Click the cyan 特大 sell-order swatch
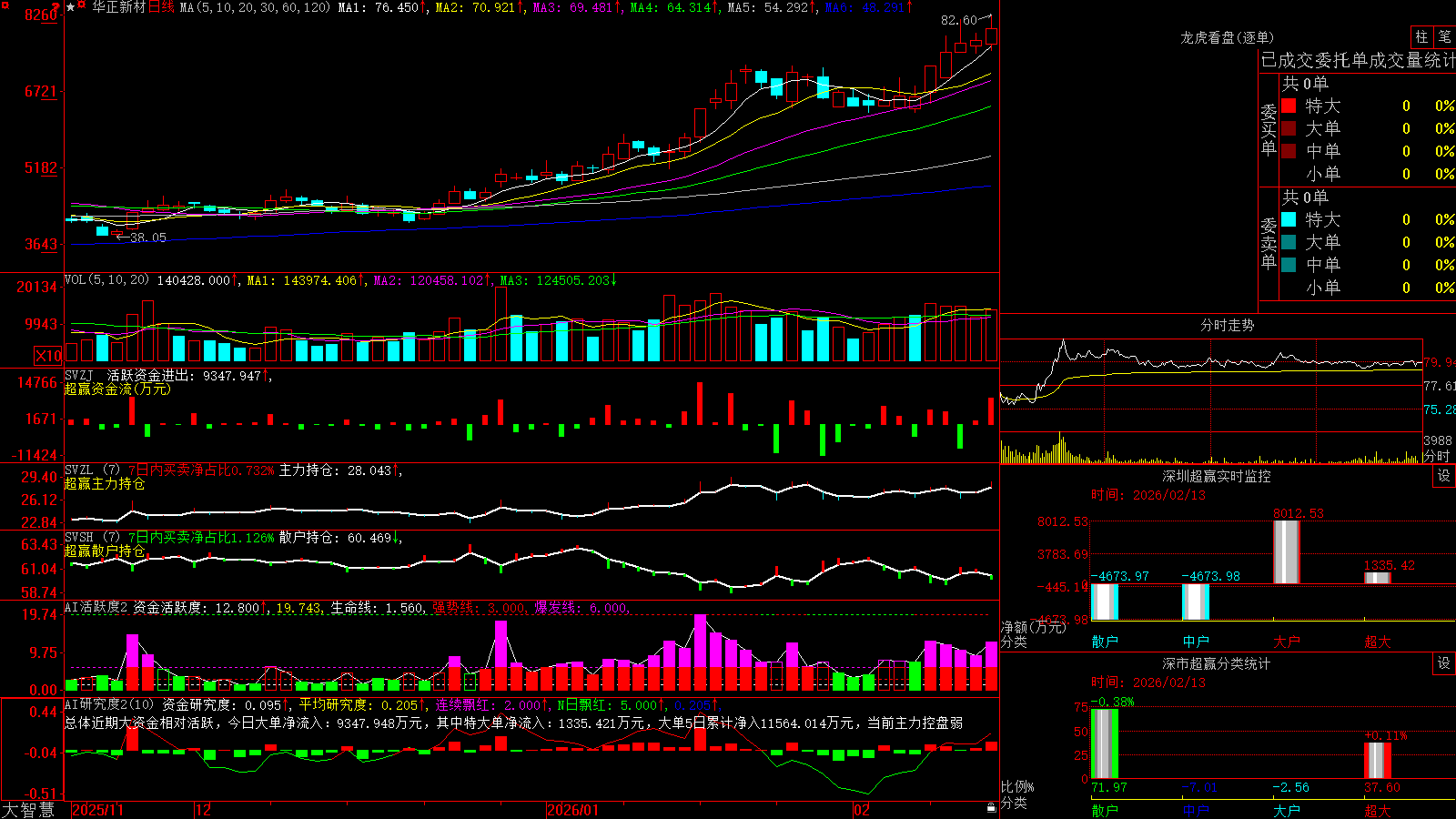1456x819 pixels. pos(1289,219)
